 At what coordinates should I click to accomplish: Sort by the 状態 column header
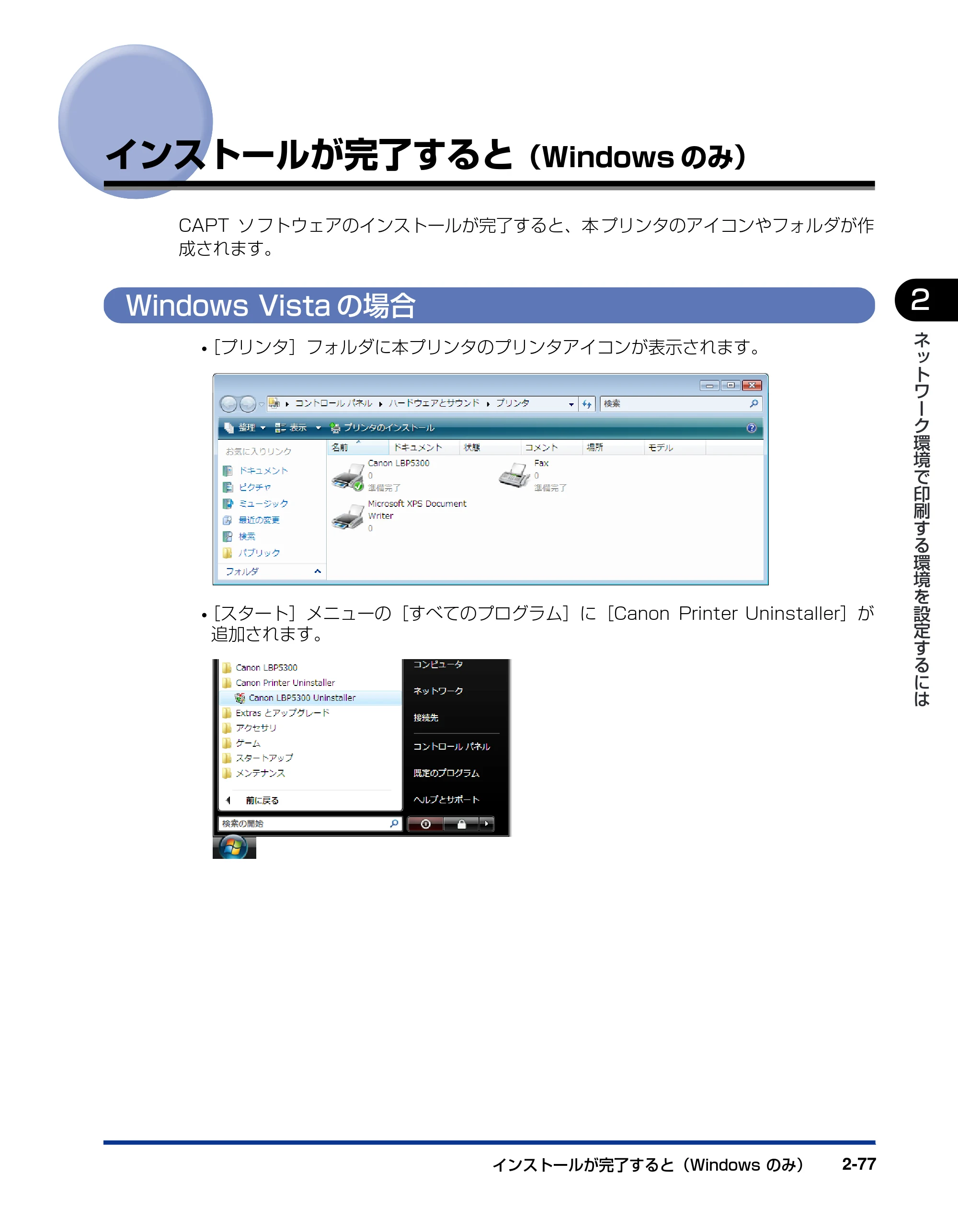[490, 448]
